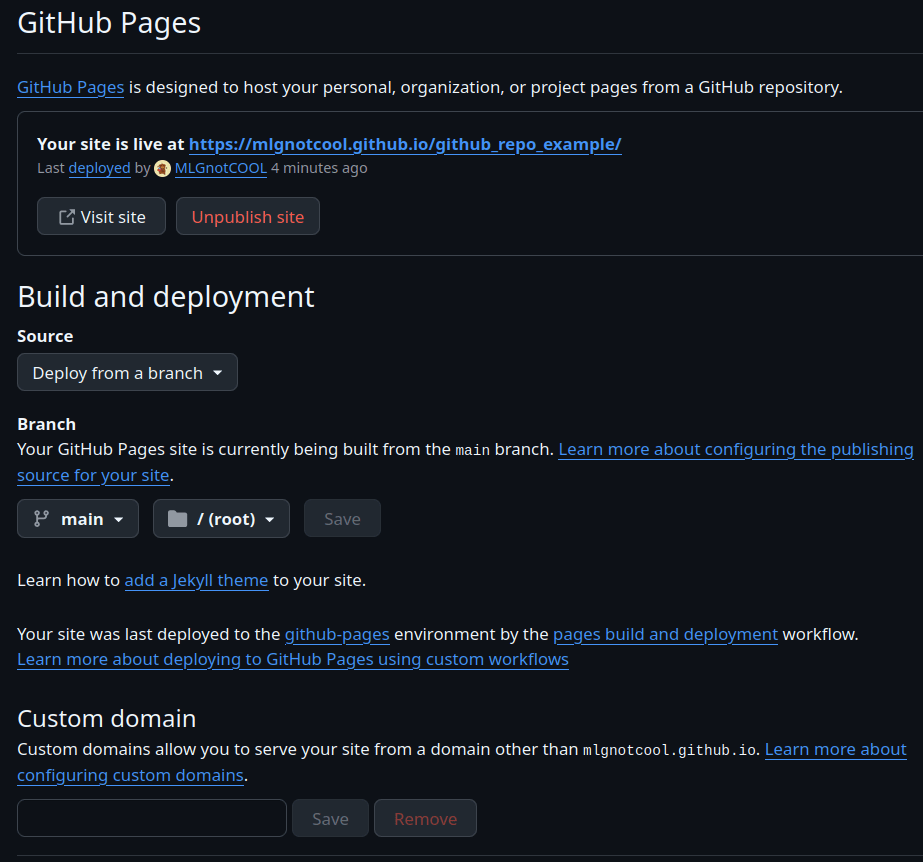Viewport: 923px width, 862px height.
Task: Open the / (root) folder dropdown
Action: pyautogui.click(x=221, y=519)
